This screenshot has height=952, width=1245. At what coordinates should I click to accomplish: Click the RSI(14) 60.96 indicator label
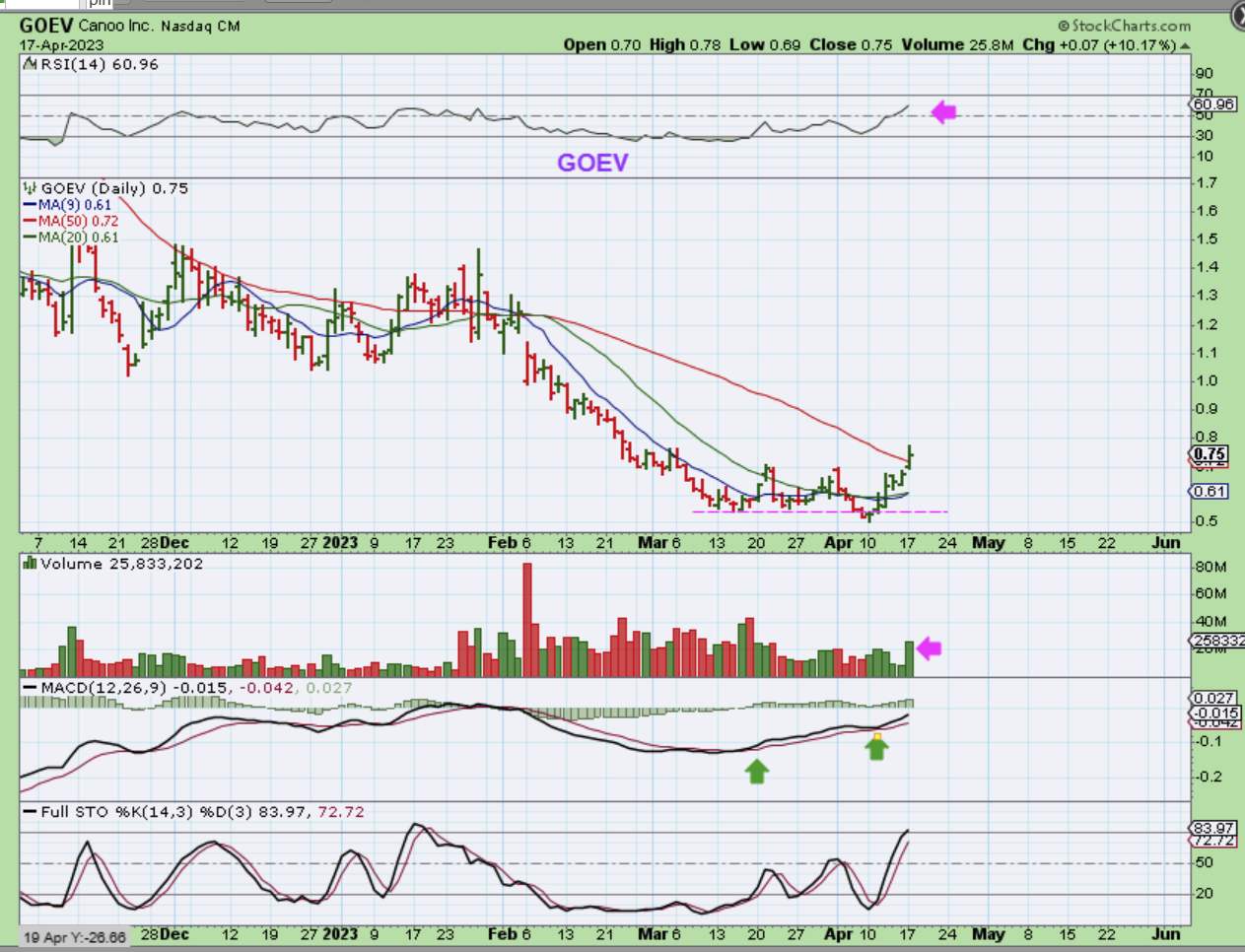[99, 64]
